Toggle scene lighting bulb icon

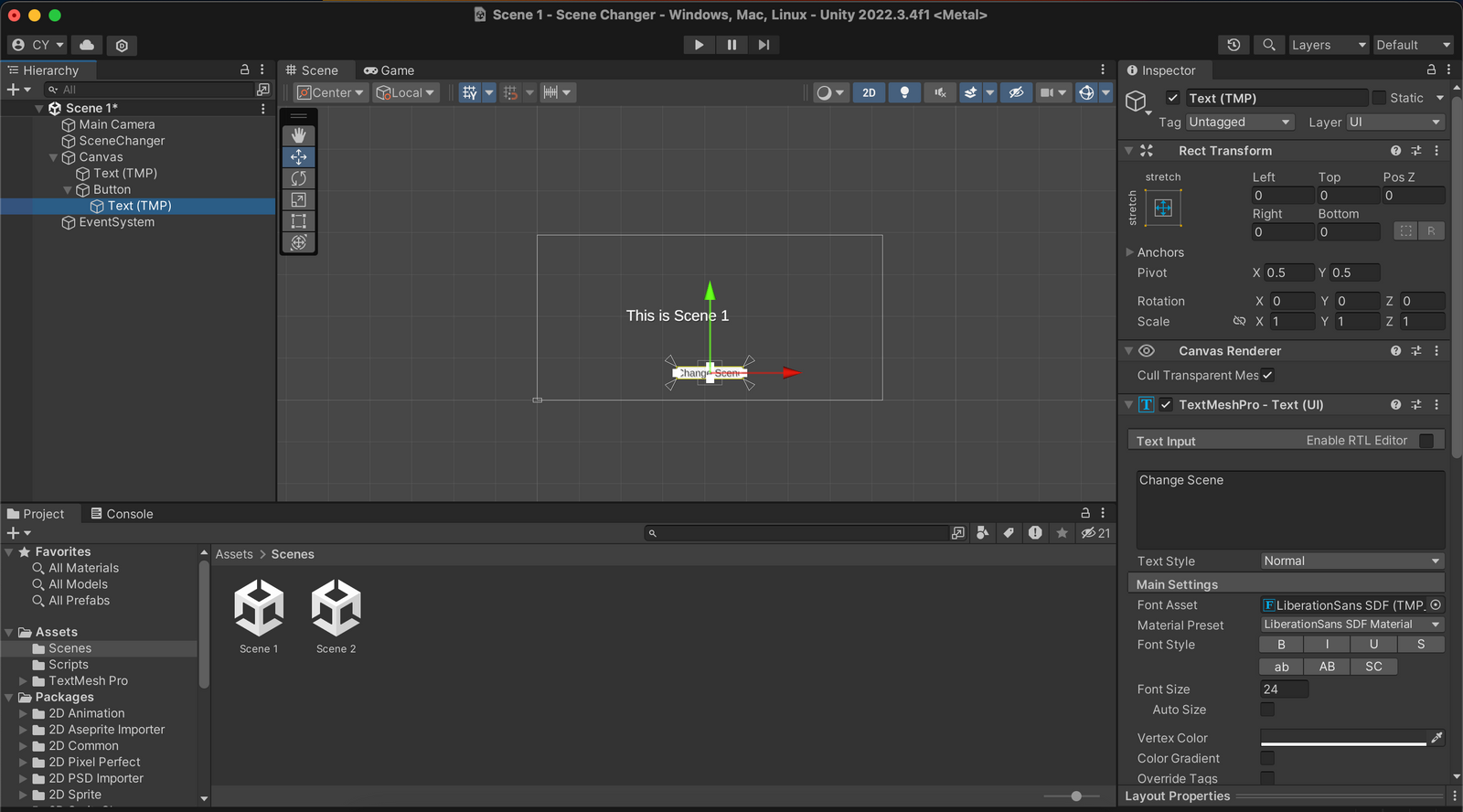click(904, 92)
